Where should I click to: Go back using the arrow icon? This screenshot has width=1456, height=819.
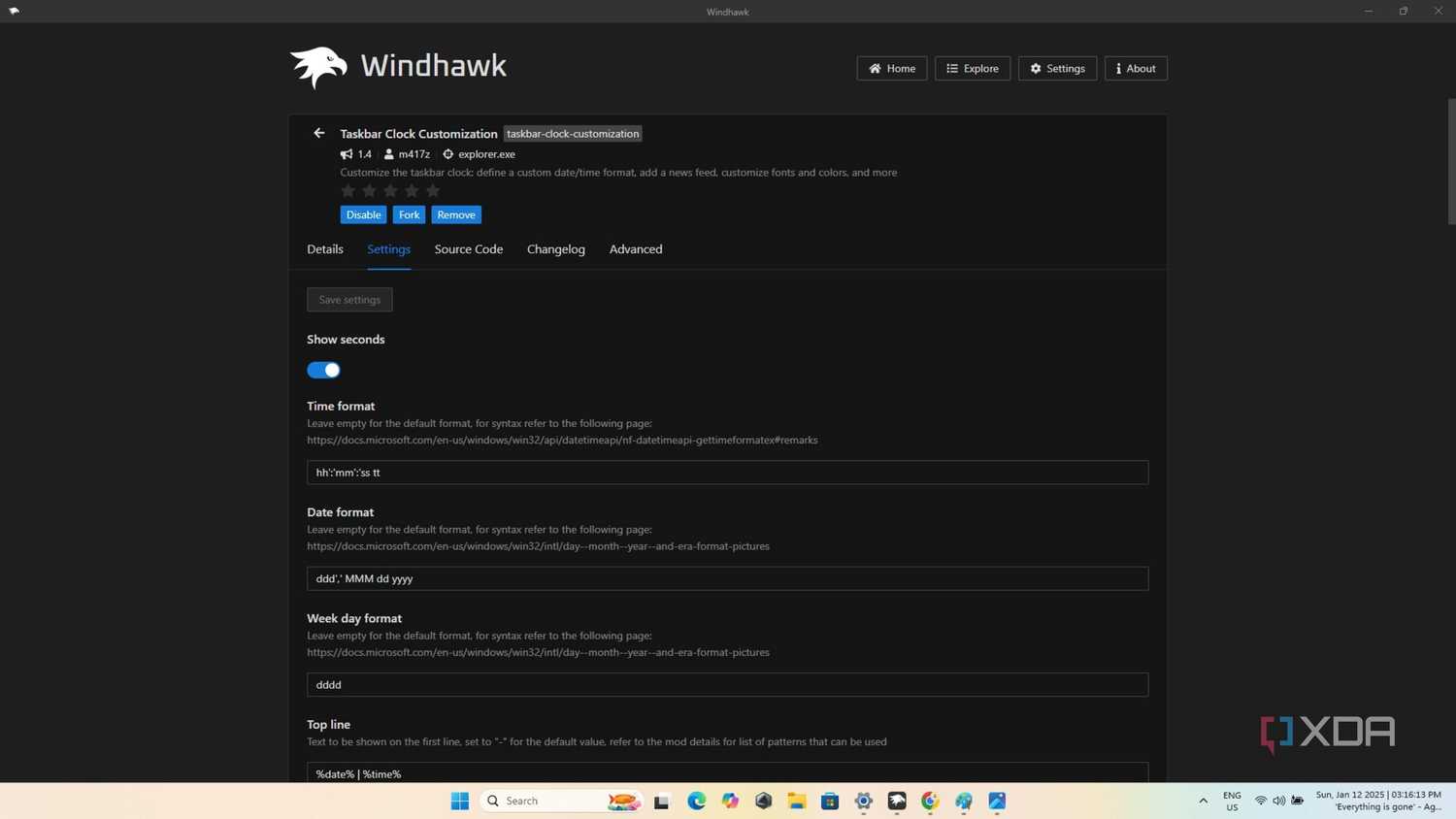tap(318, 133)
